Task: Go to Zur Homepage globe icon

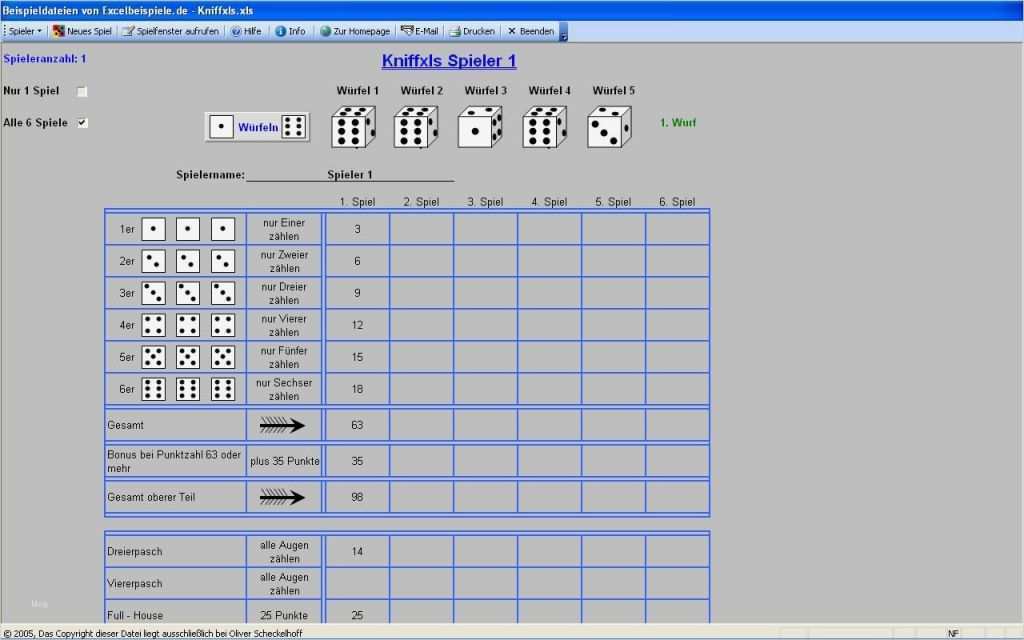Action: tap(325, 31)
